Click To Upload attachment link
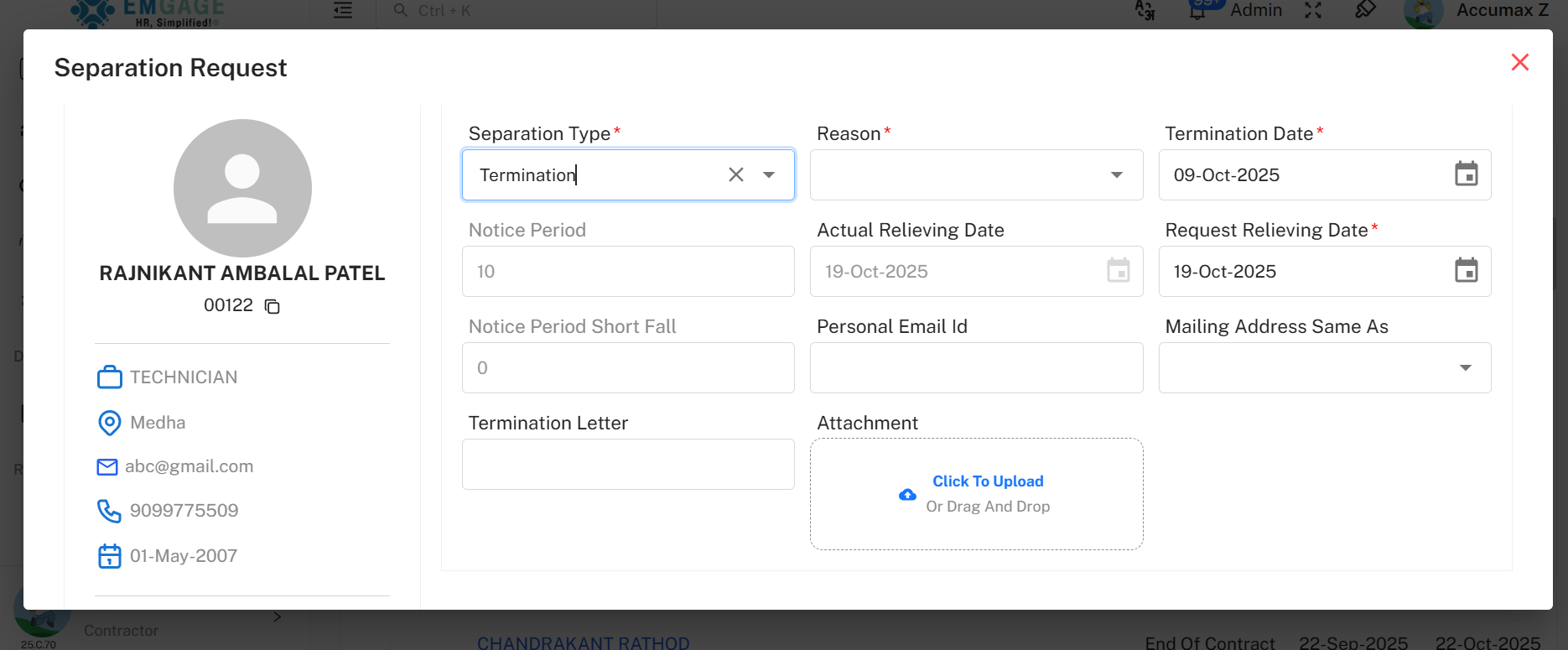 pos(988,481)
